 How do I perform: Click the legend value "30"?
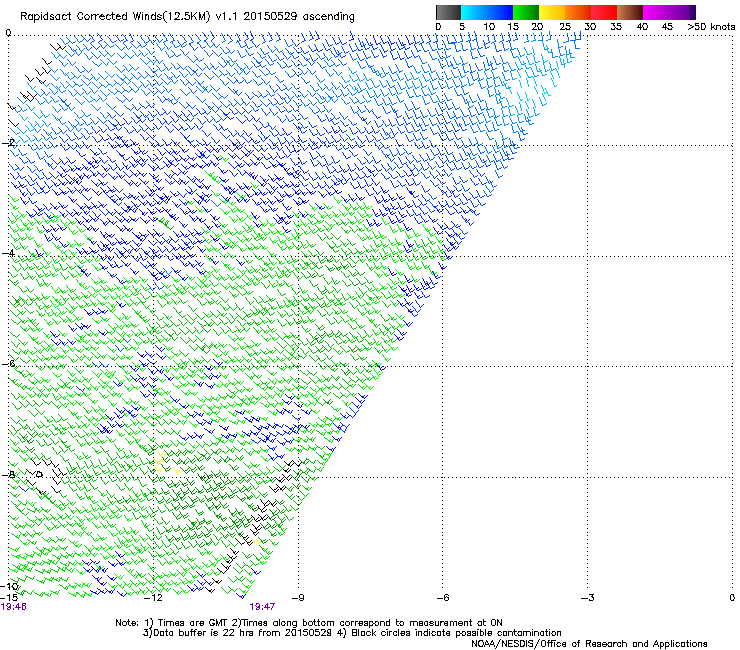pyautogui.click(x=590, y=27)
